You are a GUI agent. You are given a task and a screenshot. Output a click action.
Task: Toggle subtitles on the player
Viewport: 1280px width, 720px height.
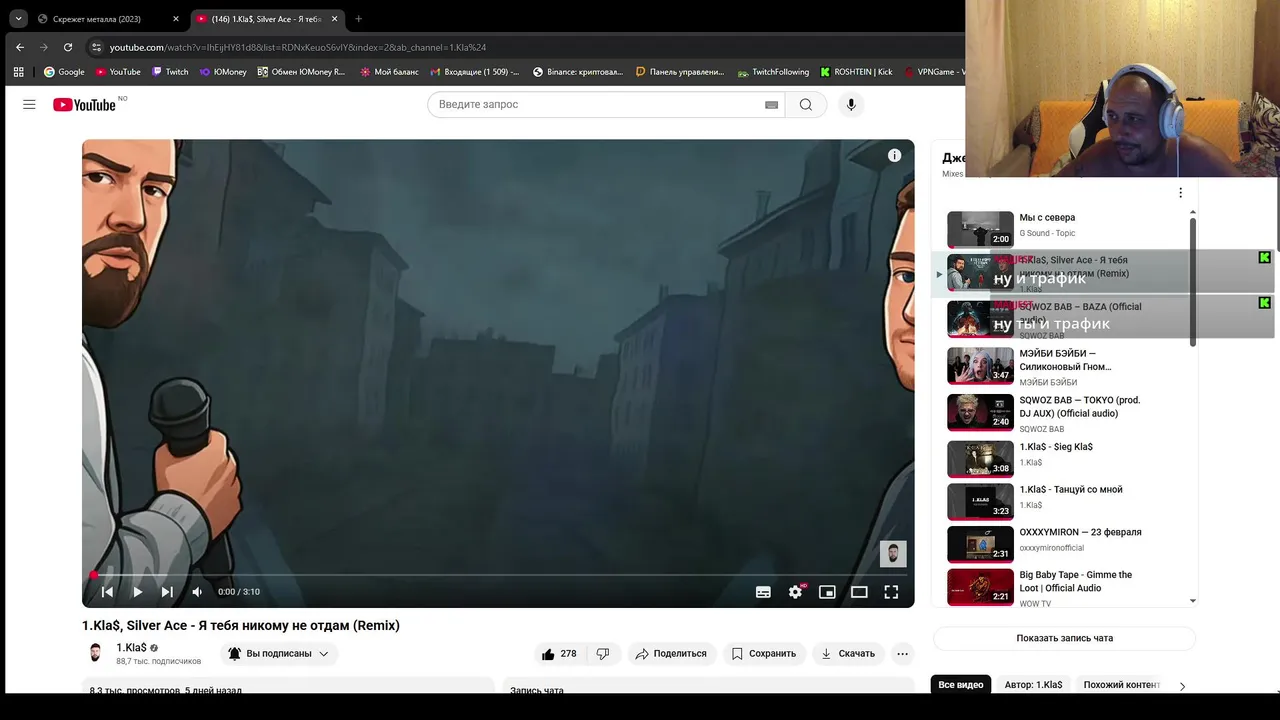[763, 592]
